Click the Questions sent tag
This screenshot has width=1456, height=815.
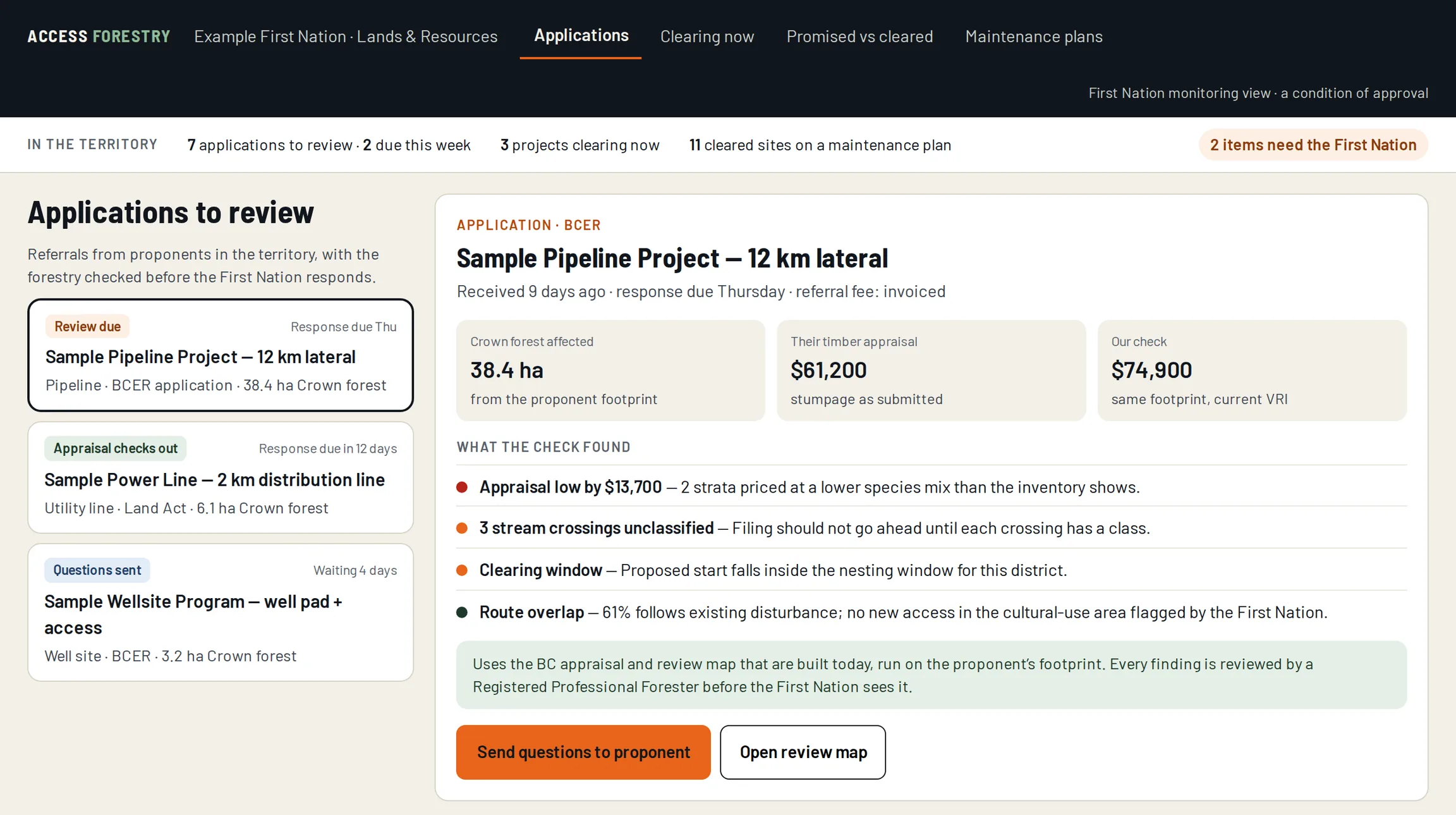97,570
